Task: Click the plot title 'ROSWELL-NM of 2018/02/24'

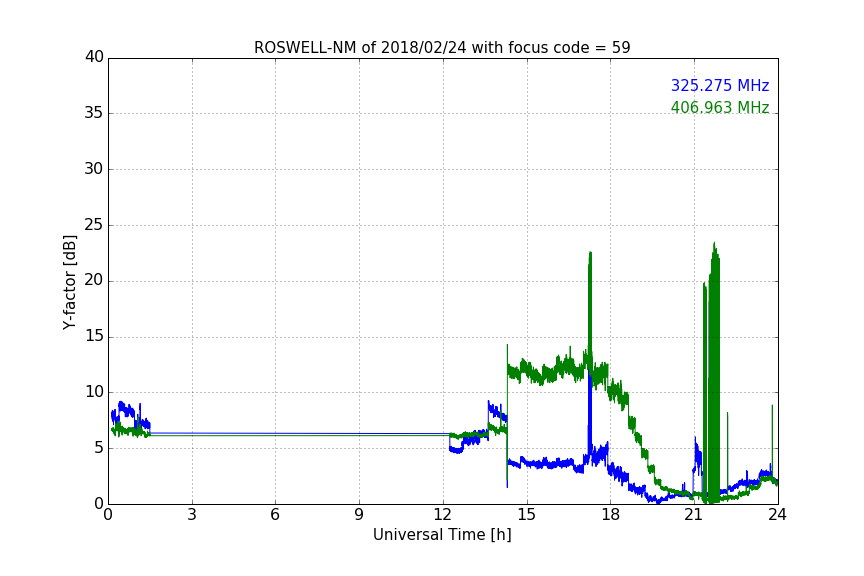Action: [x=442, y=48]
